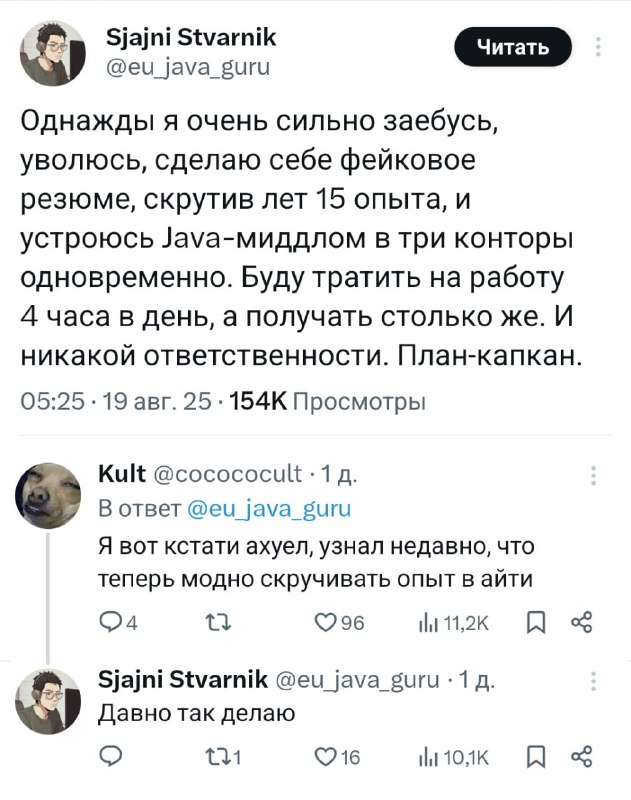
Task: Open the main tweet's three-dot menu
Action: (x=598, y=46)
